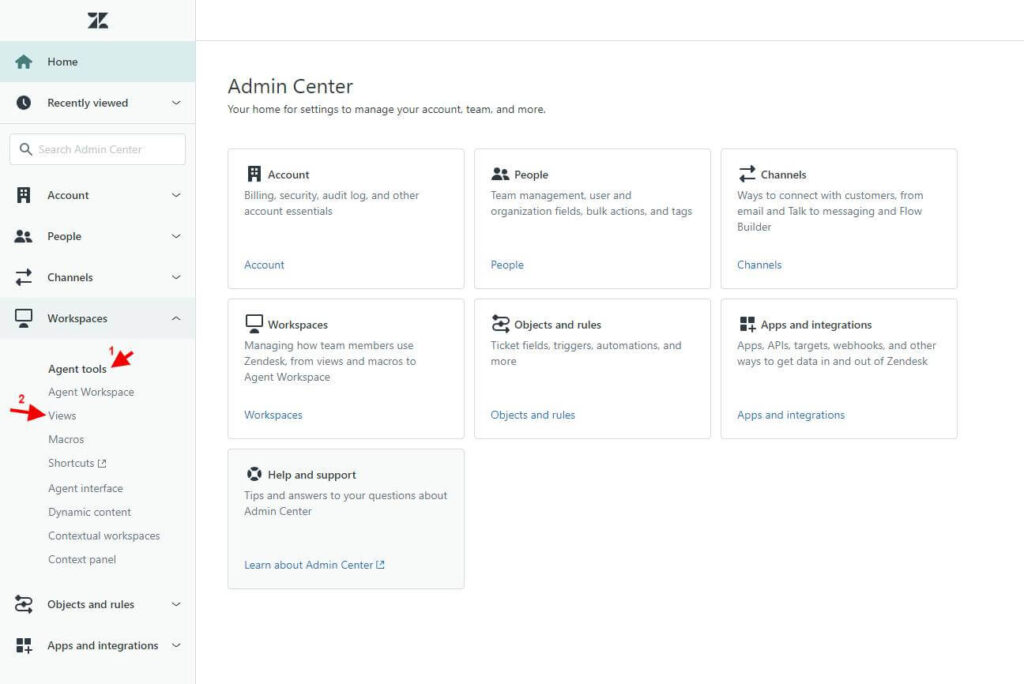Click the Recently viewed label
Viewport: 1024px width, 684px height.
(x=88, y=103)
